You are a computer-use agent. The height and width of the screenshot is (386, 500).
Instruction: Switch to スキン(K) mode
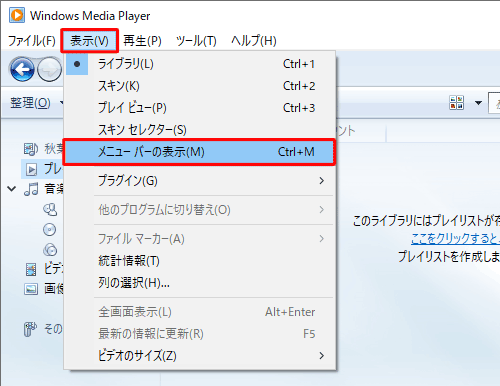point(199,86)
